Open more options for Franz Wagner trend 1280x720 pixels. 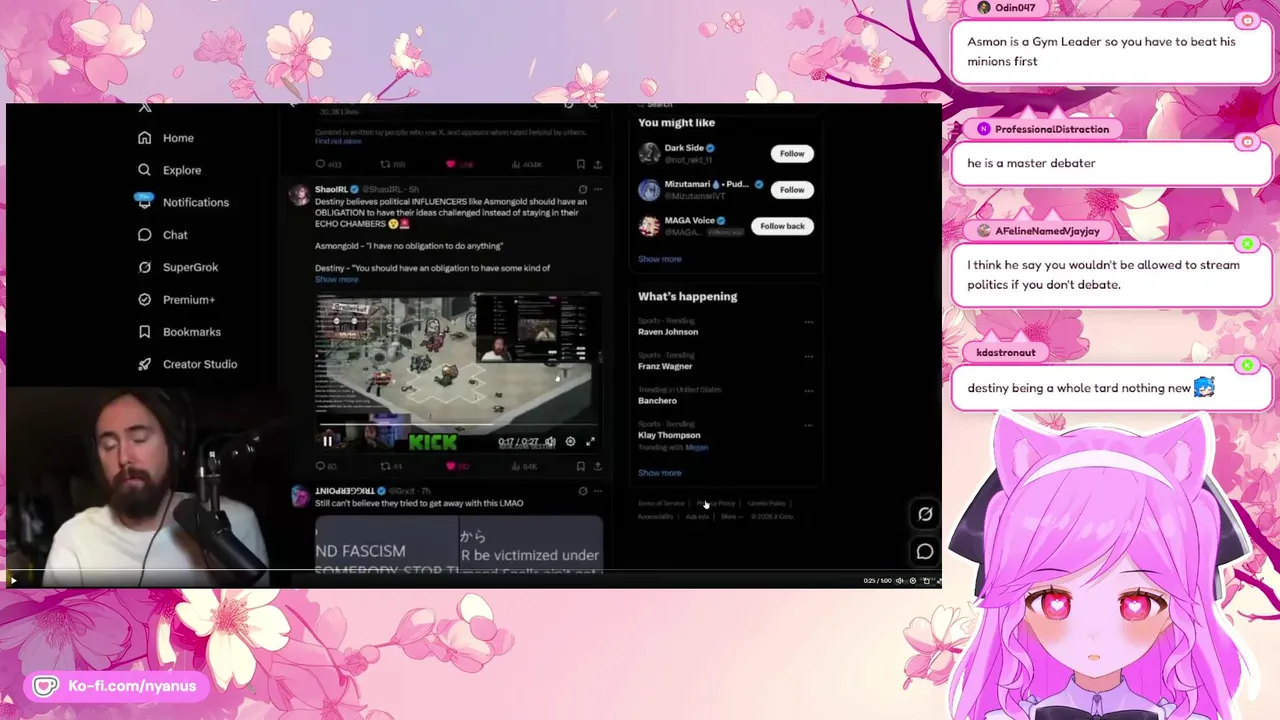[808, 356]
